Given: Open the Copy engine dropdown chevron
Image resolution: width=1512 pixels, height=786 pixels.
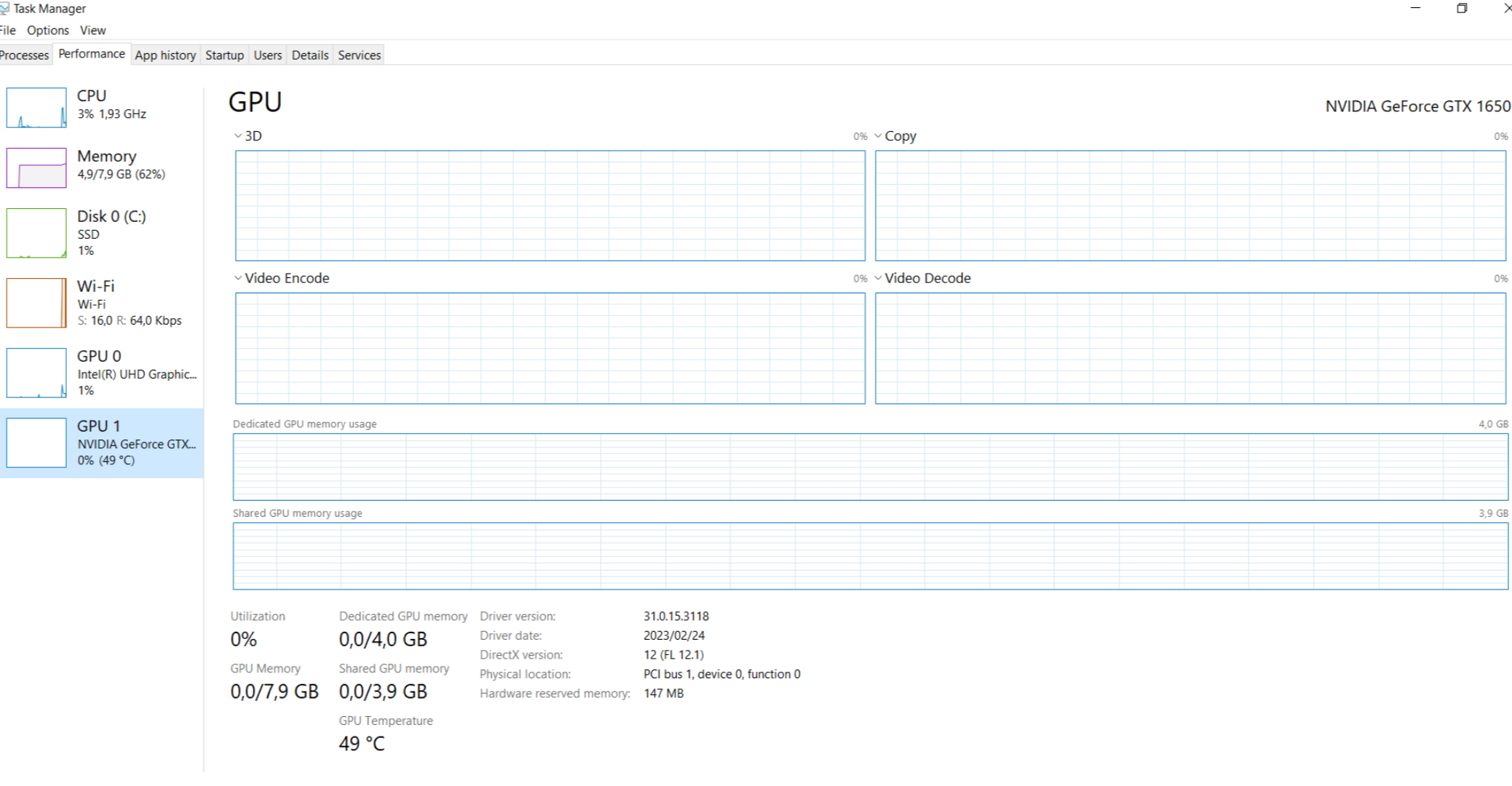Looking at the screenshot, I should click(x=878, y=136).
